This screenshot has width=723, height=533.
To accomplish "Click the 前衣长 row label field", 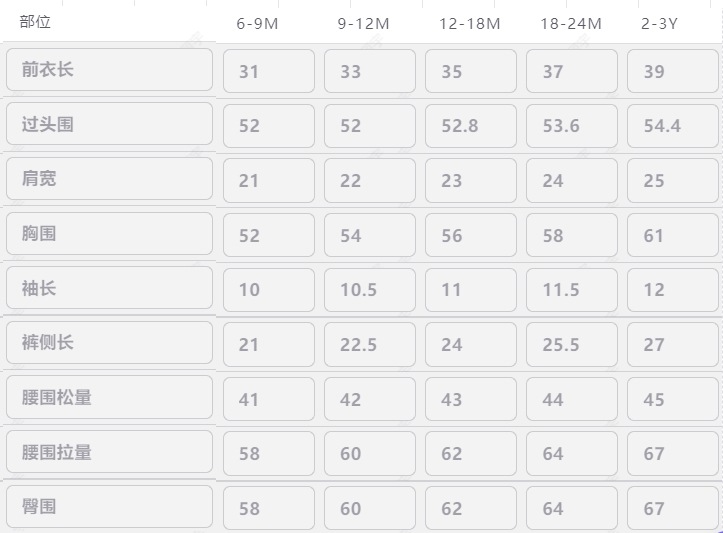I will coord(109,70).
